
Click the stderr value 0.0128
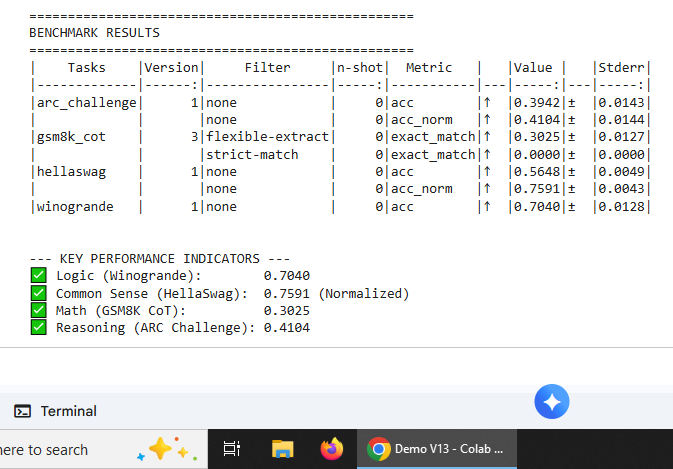pyautogui.click(x=621, y=206)
